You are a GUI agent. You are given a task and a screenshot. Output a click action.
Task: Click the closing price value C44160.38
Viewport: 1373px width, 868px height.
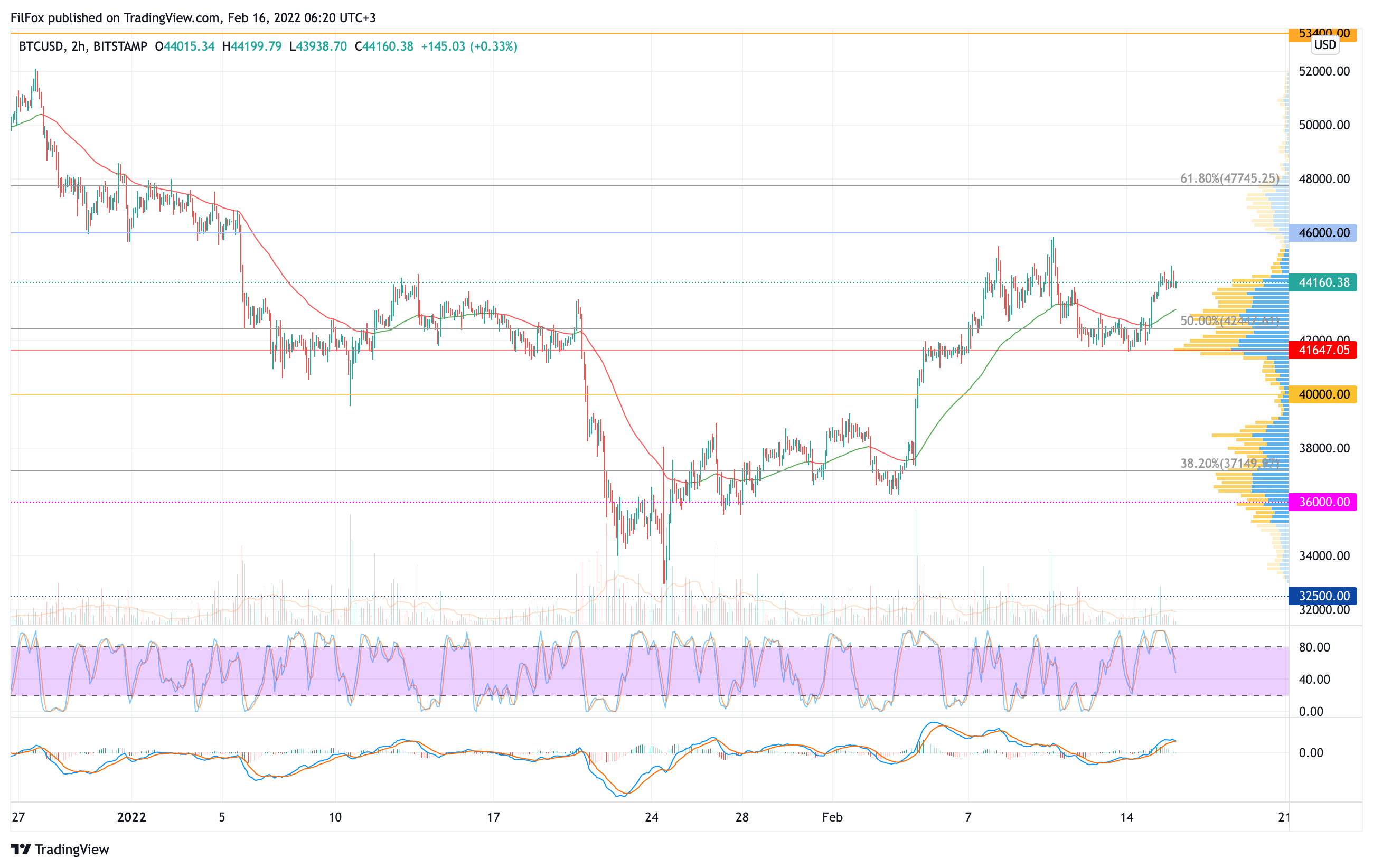384,47
